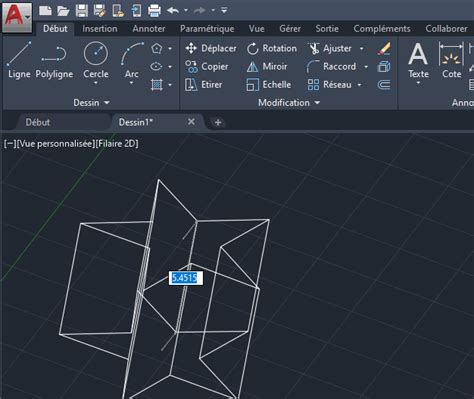474x399 pixels.
Task: Switch to the Collaborer ribbon tab
Action: click(x=446, y=29)
